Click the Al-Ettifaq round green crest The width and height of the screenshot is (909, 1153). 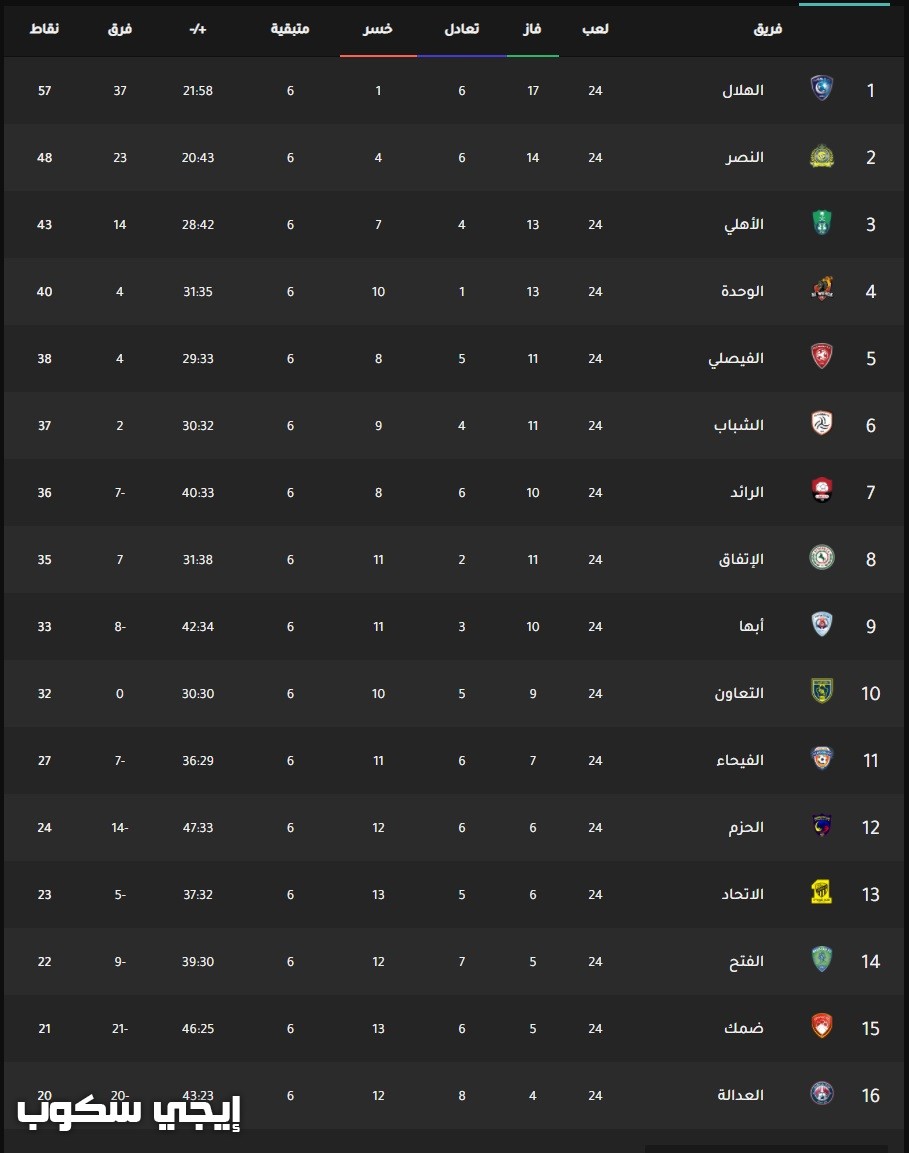(x=821, y=557)
